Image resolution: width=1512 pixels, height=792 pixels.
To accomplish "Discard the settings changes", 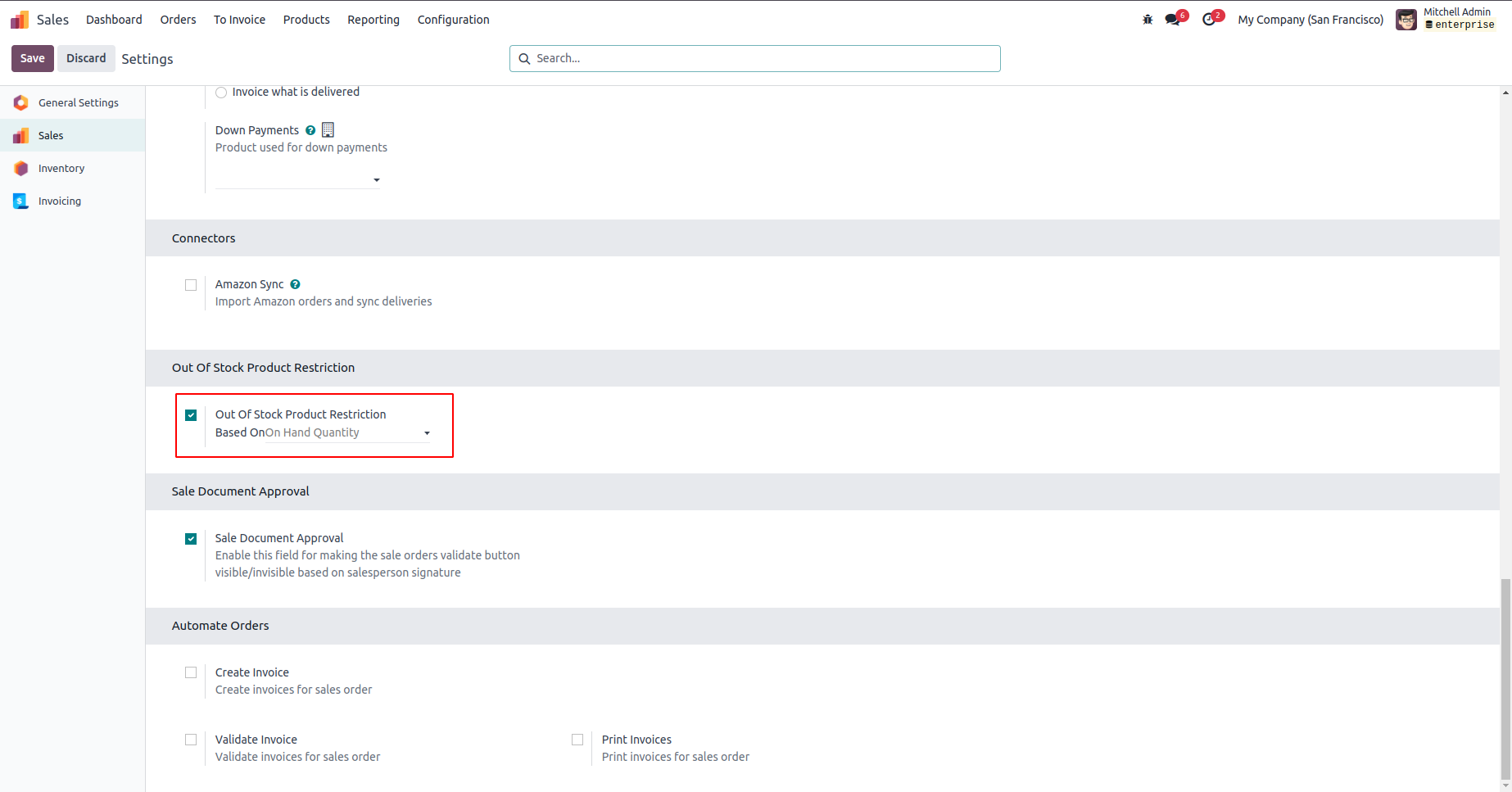I will (x=86, y=58).
